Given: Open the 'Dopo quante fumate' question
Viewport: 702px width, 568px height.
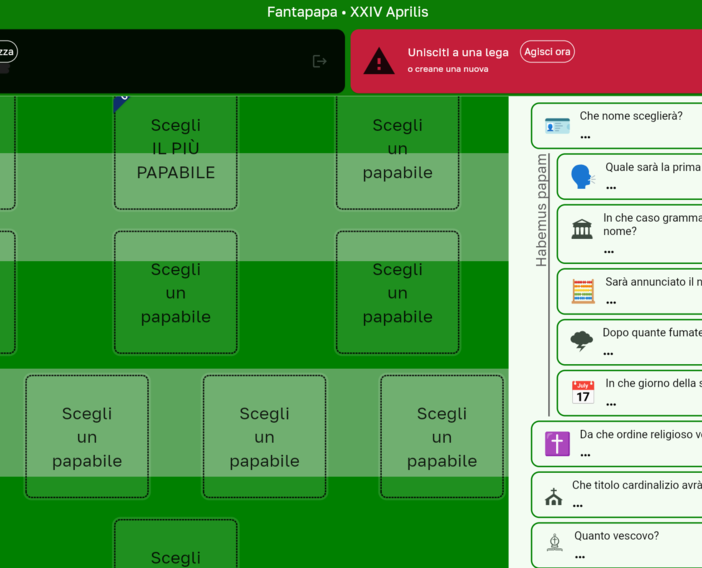Looking at the screenshot, I should click(x=629, y=342).
